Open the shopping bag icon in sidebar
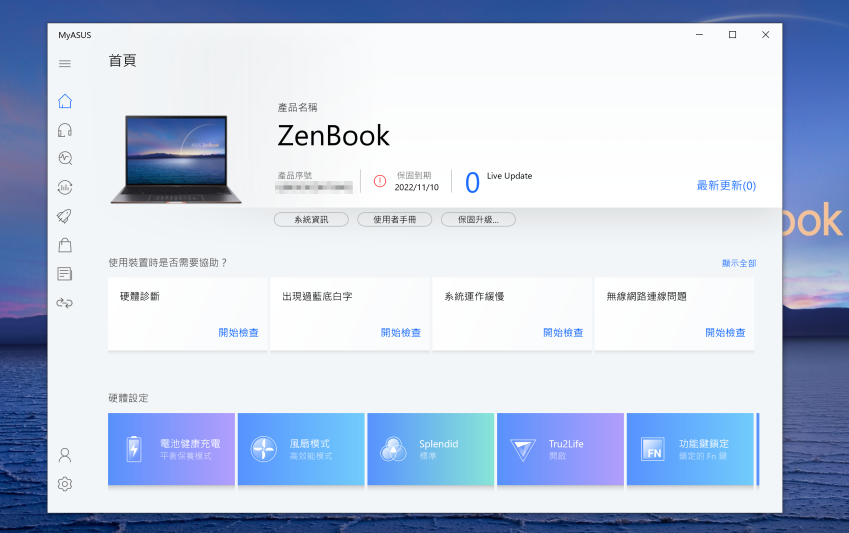Image resolution: width=849 pixels, height=533 pixels. pos(65,245)
